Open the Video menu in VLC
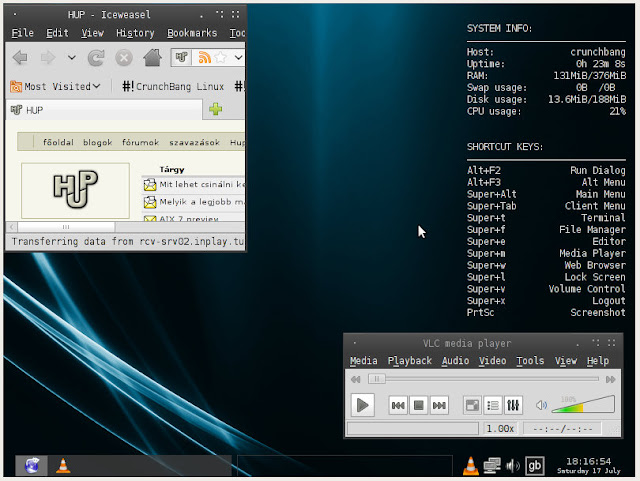This screenshot has height=481, width=640. tap(492, 361)
